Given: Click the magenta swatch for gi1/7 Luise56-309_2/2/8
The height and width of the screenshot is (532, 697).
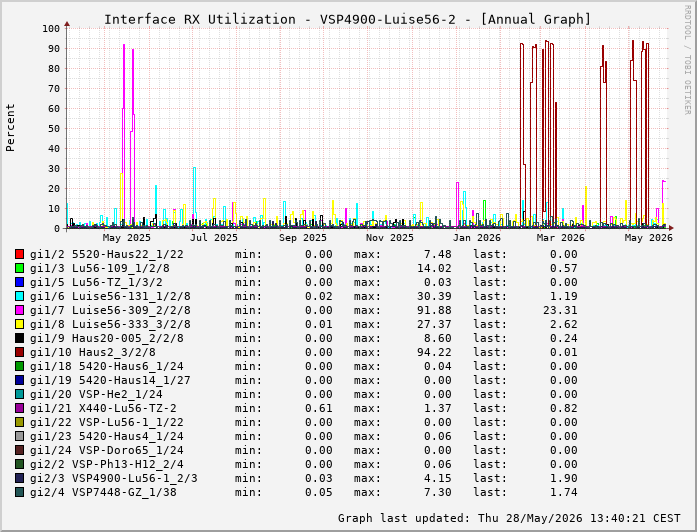Looking at the screenshot, I should click(x=19, y=310).
